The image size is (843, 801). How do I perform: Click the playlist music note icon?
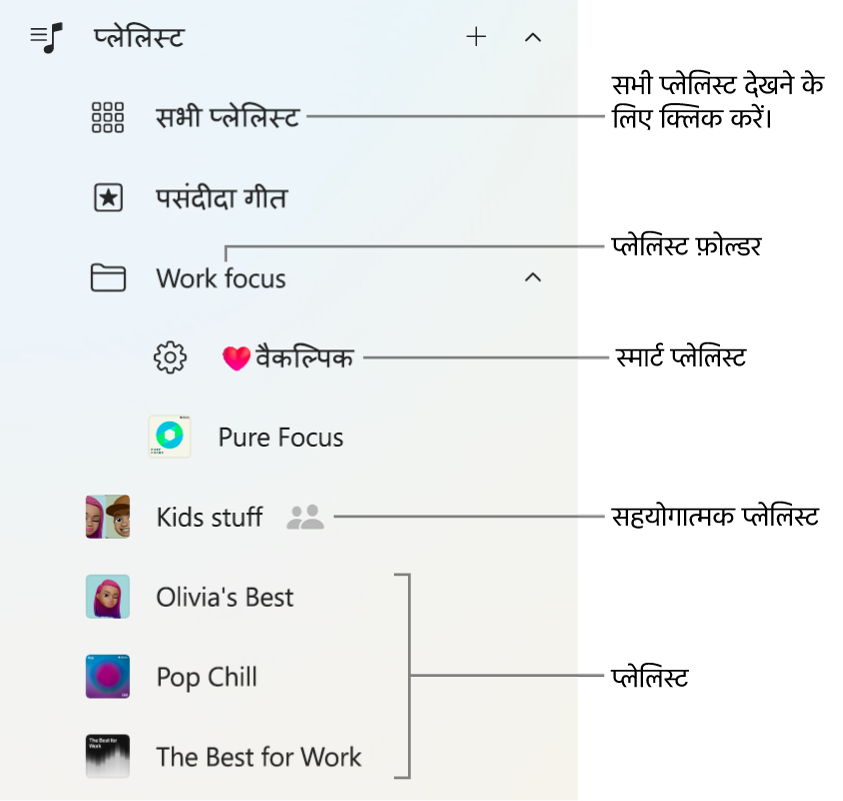47,38
